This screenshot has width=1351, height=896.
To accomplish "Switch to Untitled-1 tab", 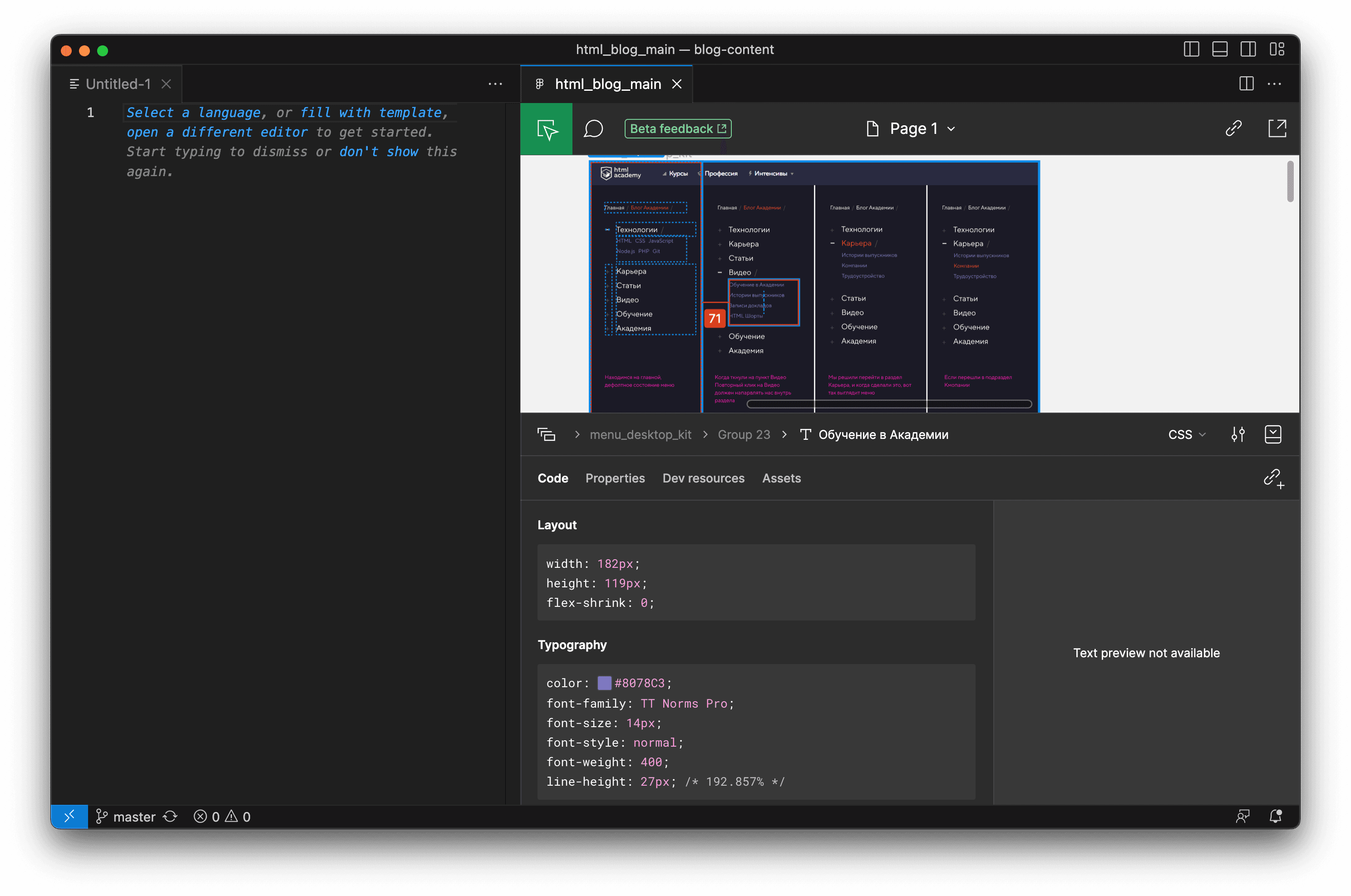I will pyautogui.click(x=117, y=84).
